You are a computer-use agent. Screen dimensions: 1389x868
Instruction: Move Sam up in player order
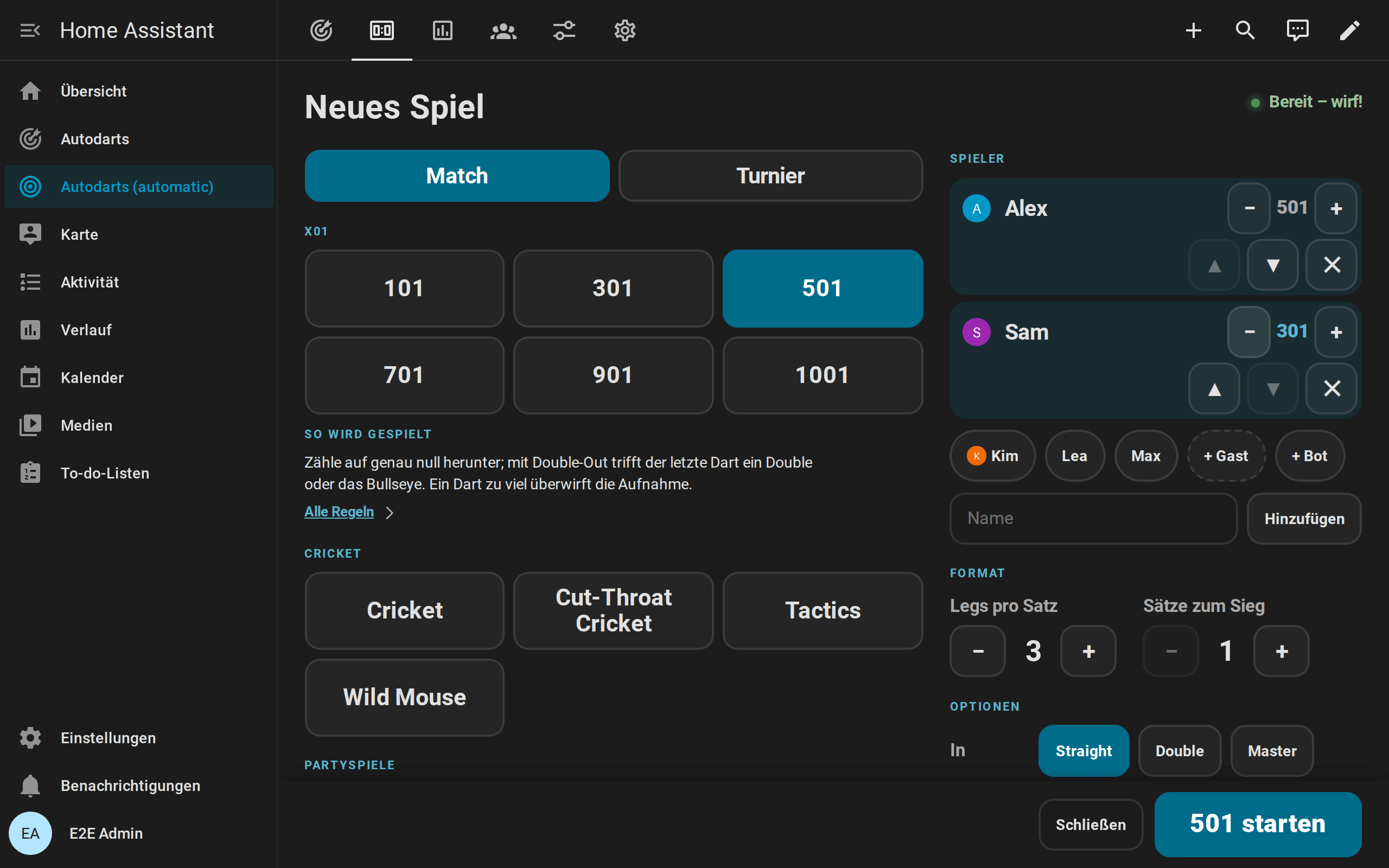pyautogui.click(x=1214, y=389)
